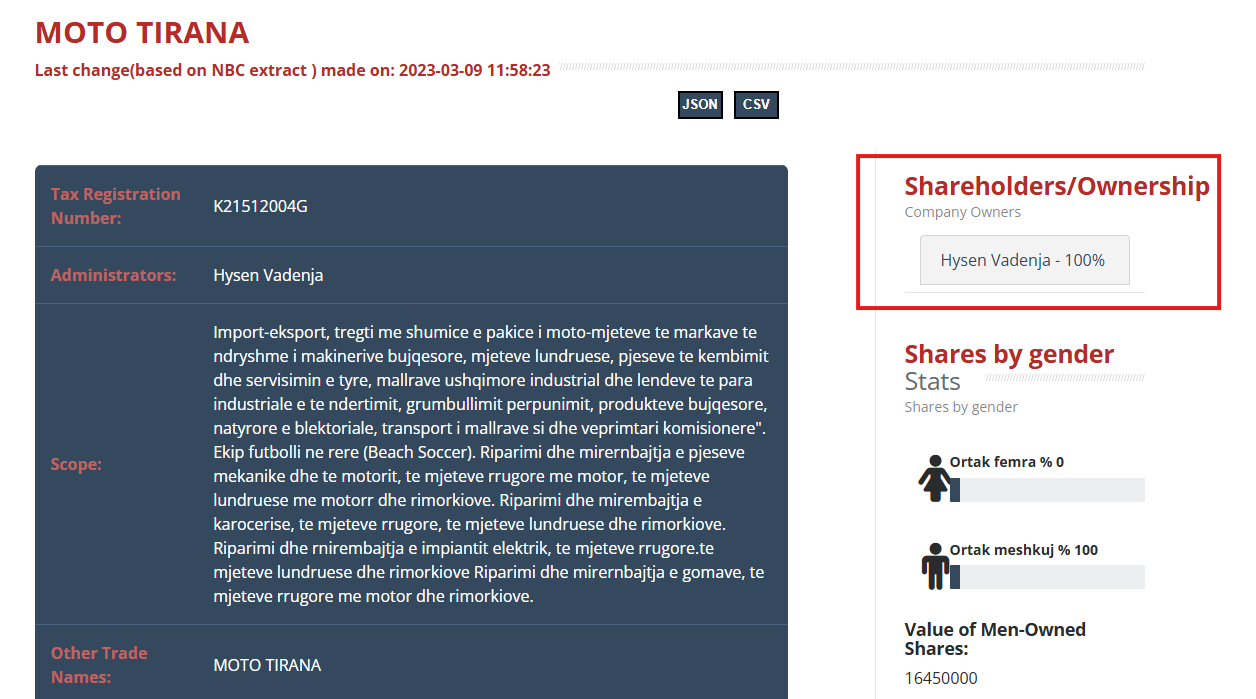Select the MOTO TIRANA page title
Viewport: 1256px width, 699px height.
(x=142, y=33)
